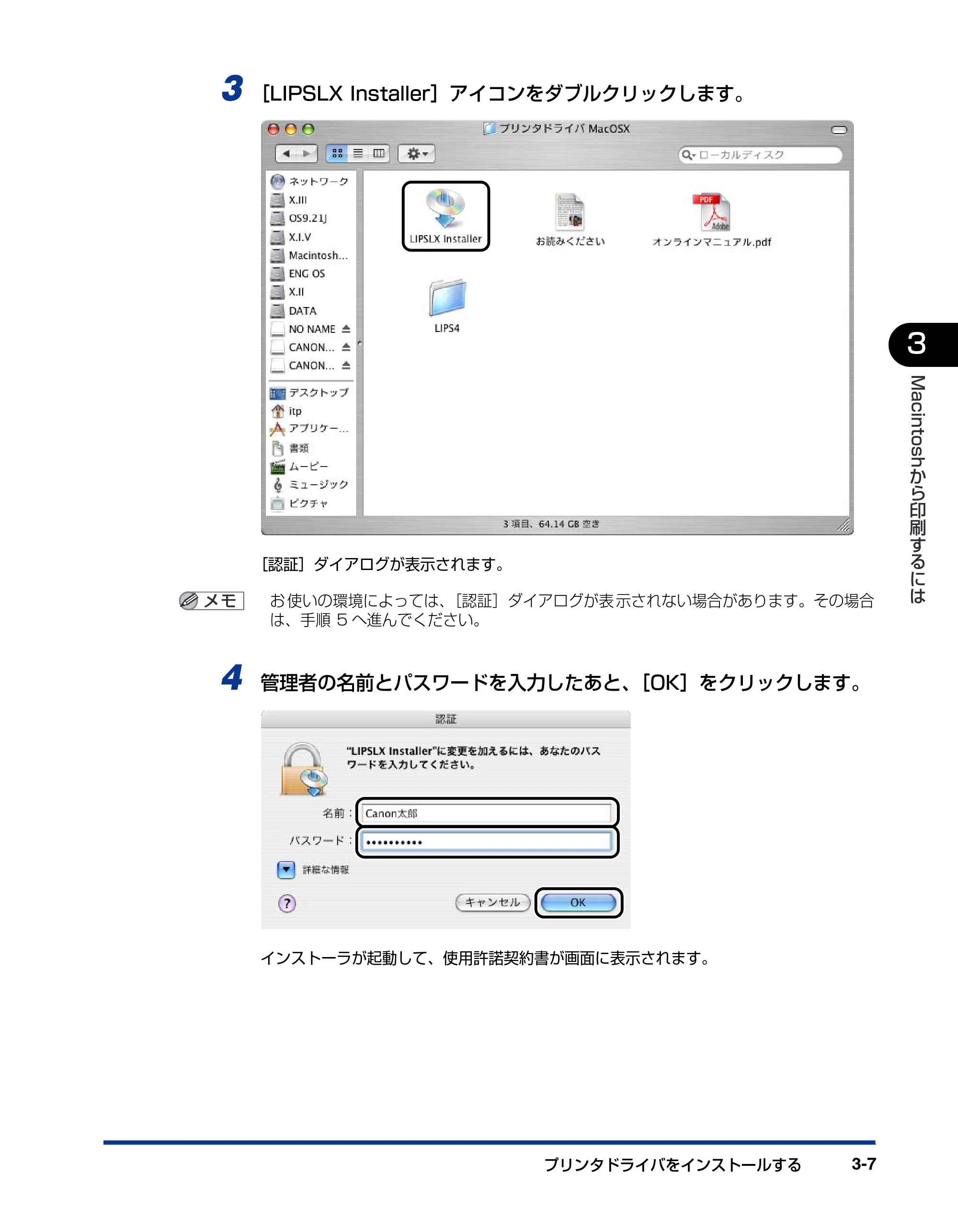Click the green zoom button in Finder
Screen dimensions: 958x1232
click(308, 129)
